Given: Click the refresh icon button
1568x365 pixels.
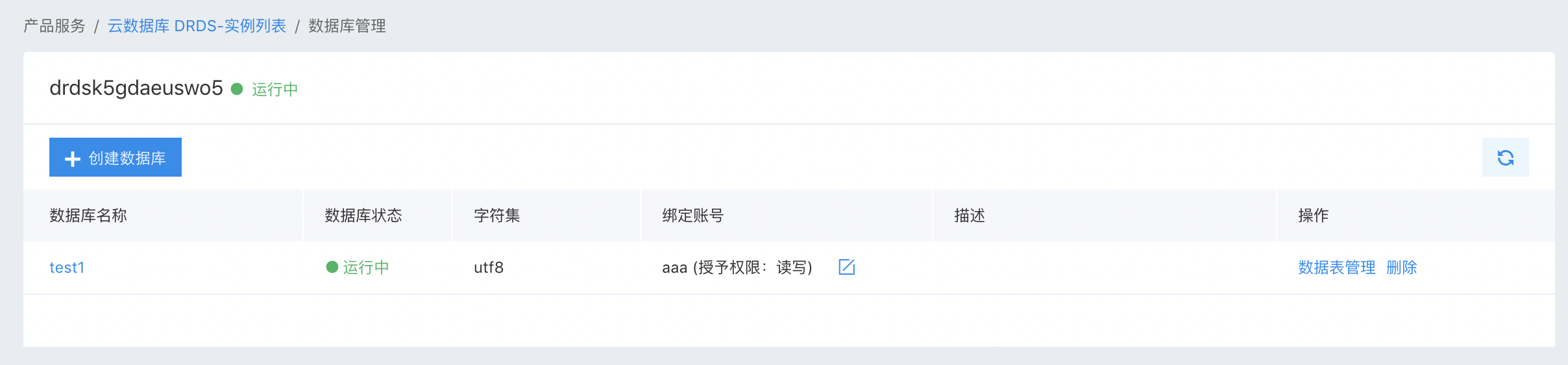Looking at the screenshot, I should pyautogui.click(x=1505, y=157).
